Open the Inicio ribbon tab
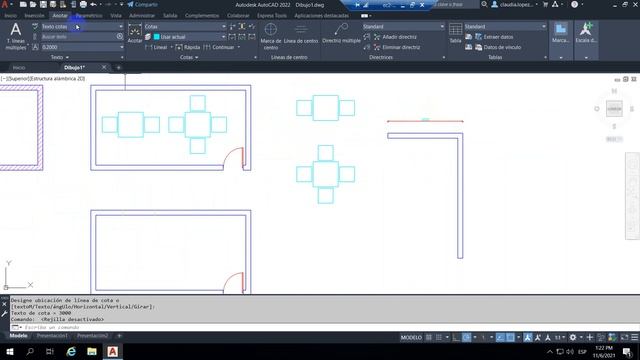The height and width of the screenshot is (360, 640). 11,16
